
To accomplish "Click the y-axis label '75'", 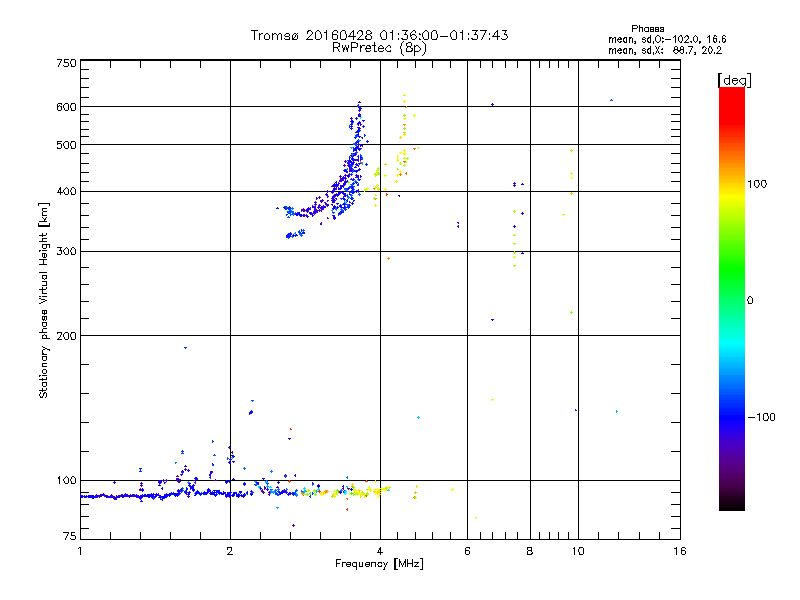I will [70, 536].
